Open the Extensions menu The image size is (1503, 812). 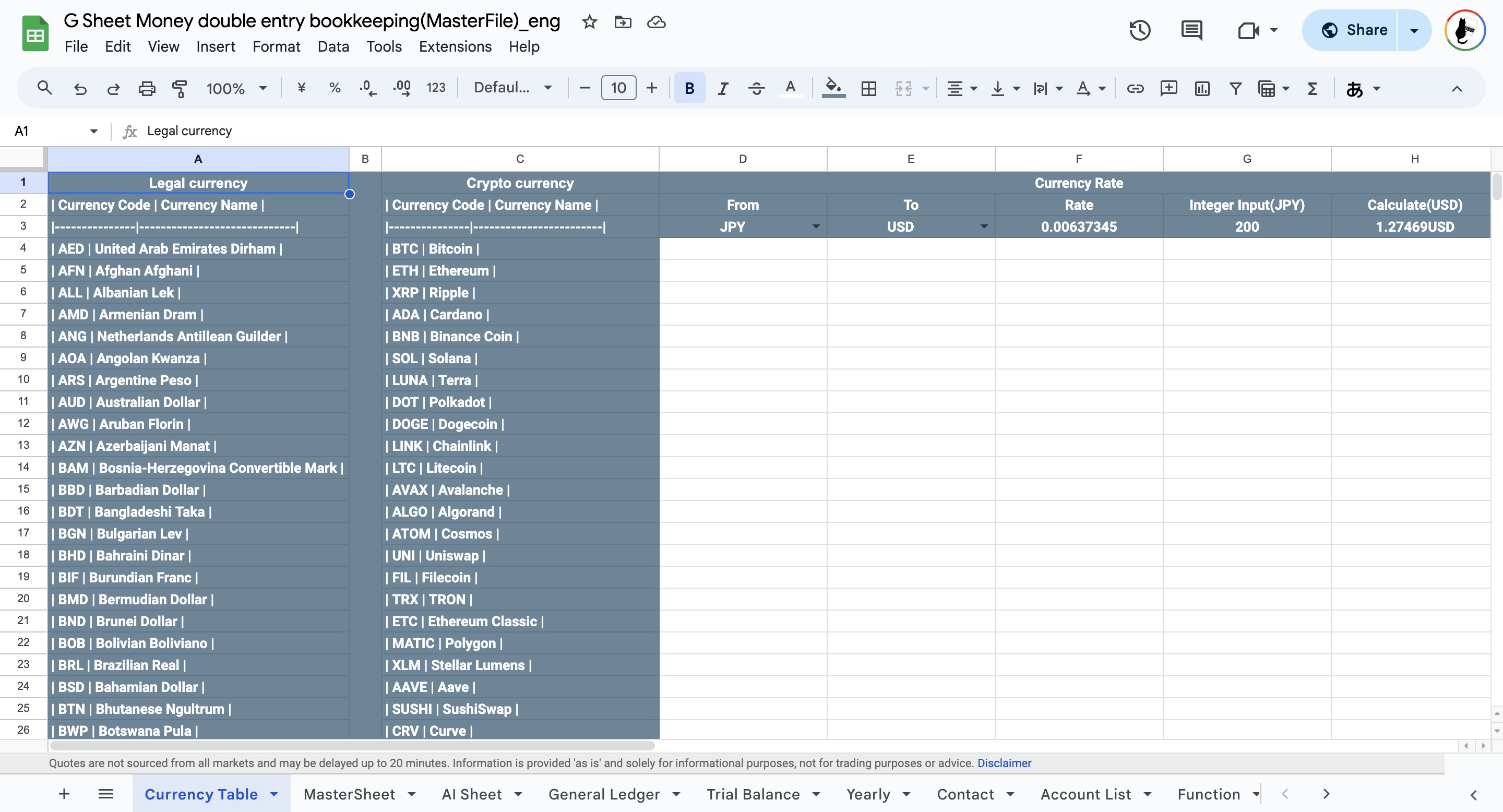[x=455, y=46]
